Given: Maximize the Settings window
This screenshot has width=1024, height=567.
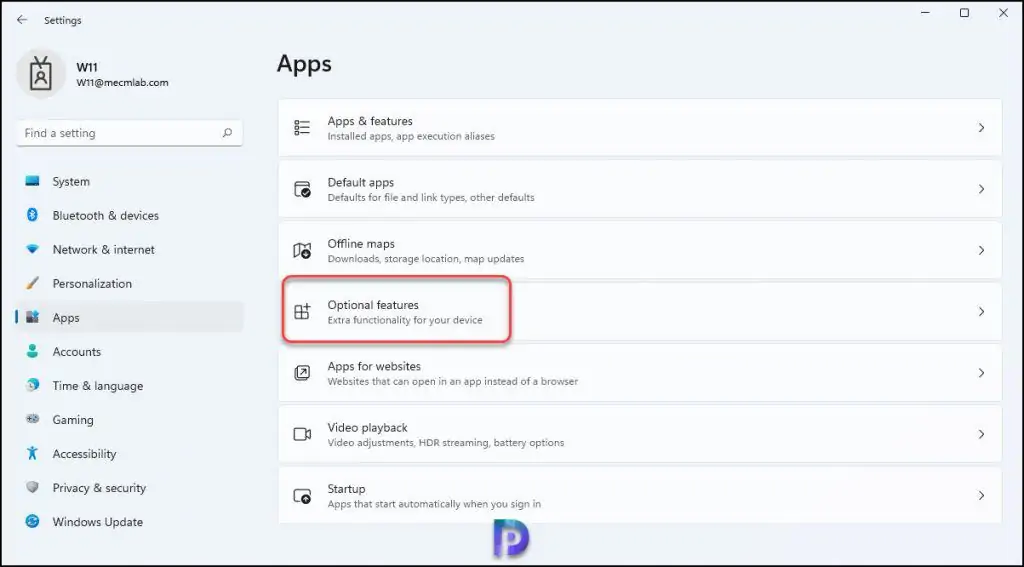Looking at the screenshot, I should click(964, 13).
